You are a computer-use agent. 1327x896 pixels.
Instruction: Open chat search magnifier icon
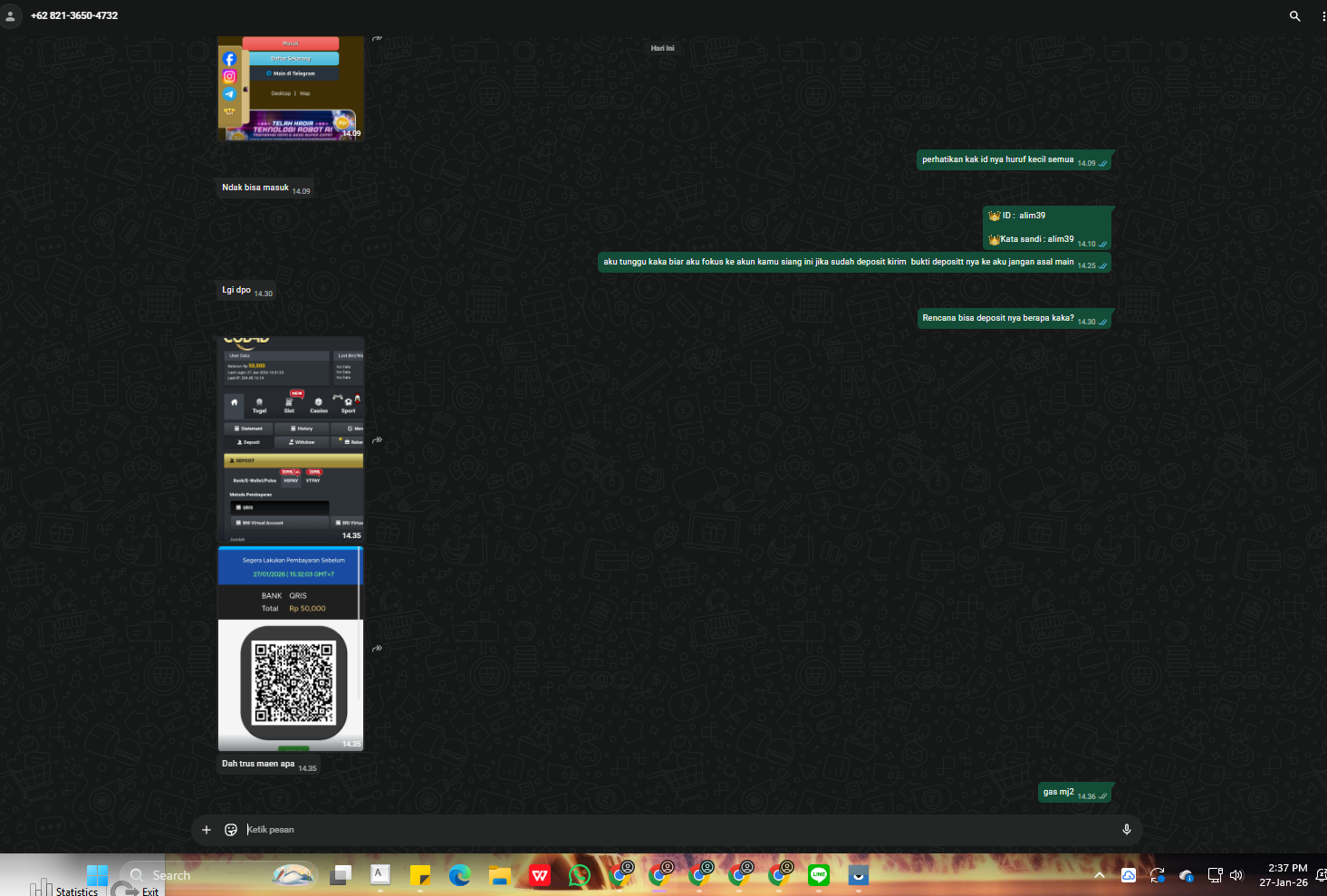tap(1294, 15)
